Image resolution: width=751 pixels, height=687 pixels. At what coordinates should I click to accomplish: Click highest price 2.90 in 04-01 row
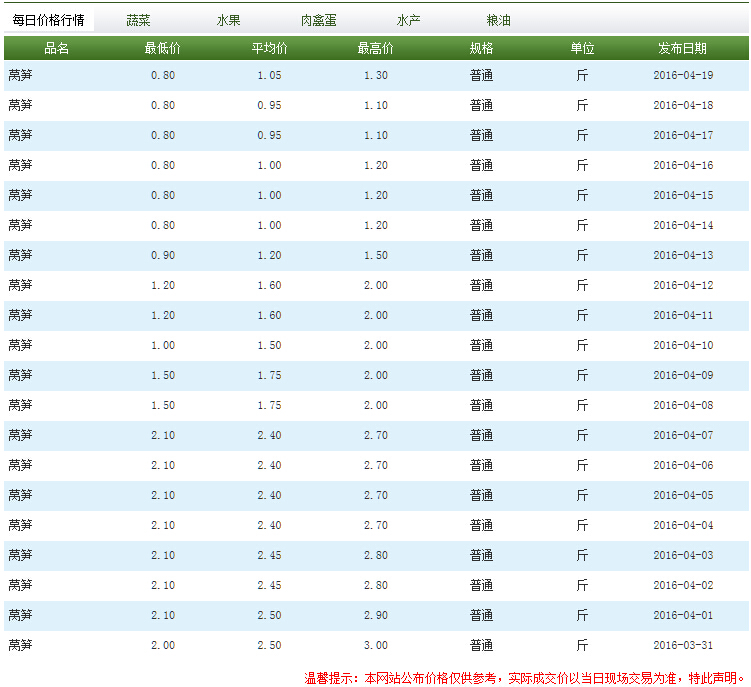[x=376, y=615]
